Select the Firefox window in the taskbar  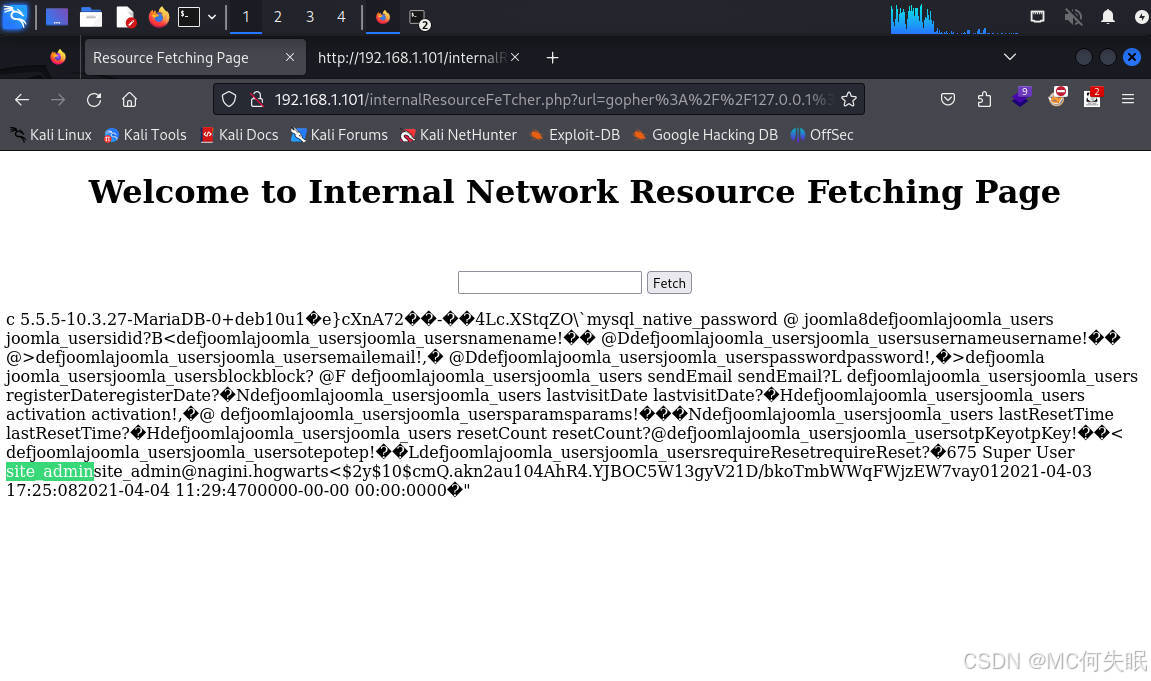tap(383, 16)
